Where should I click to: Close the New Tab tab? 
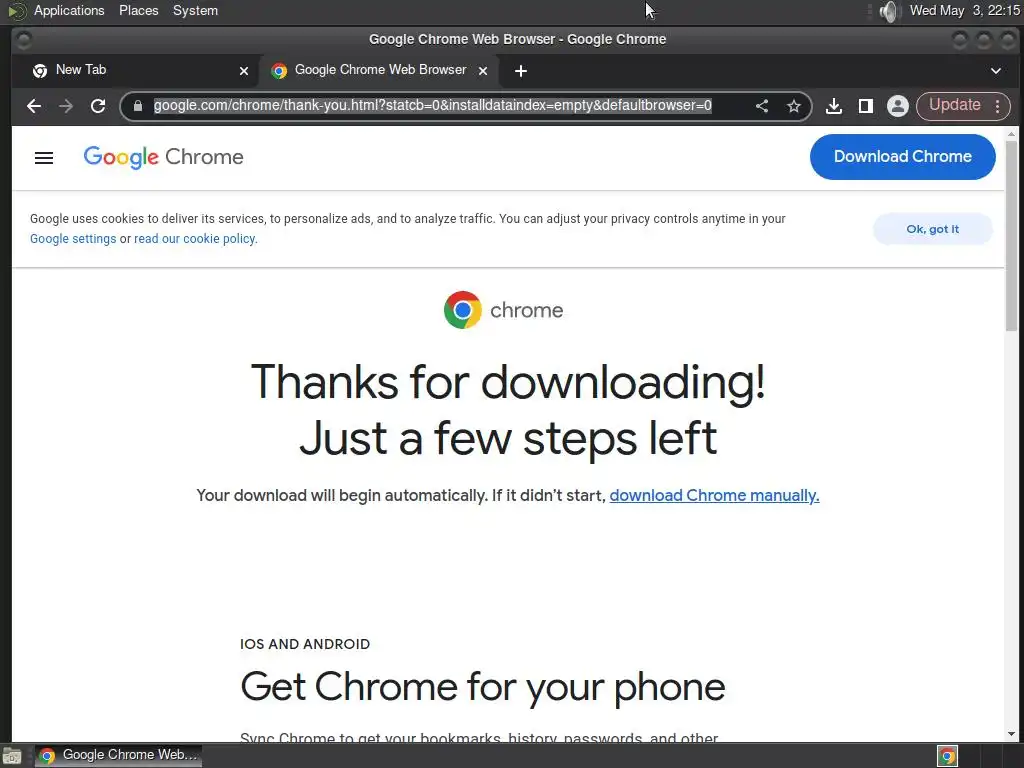pyautogui.click(x=244, y=71)
